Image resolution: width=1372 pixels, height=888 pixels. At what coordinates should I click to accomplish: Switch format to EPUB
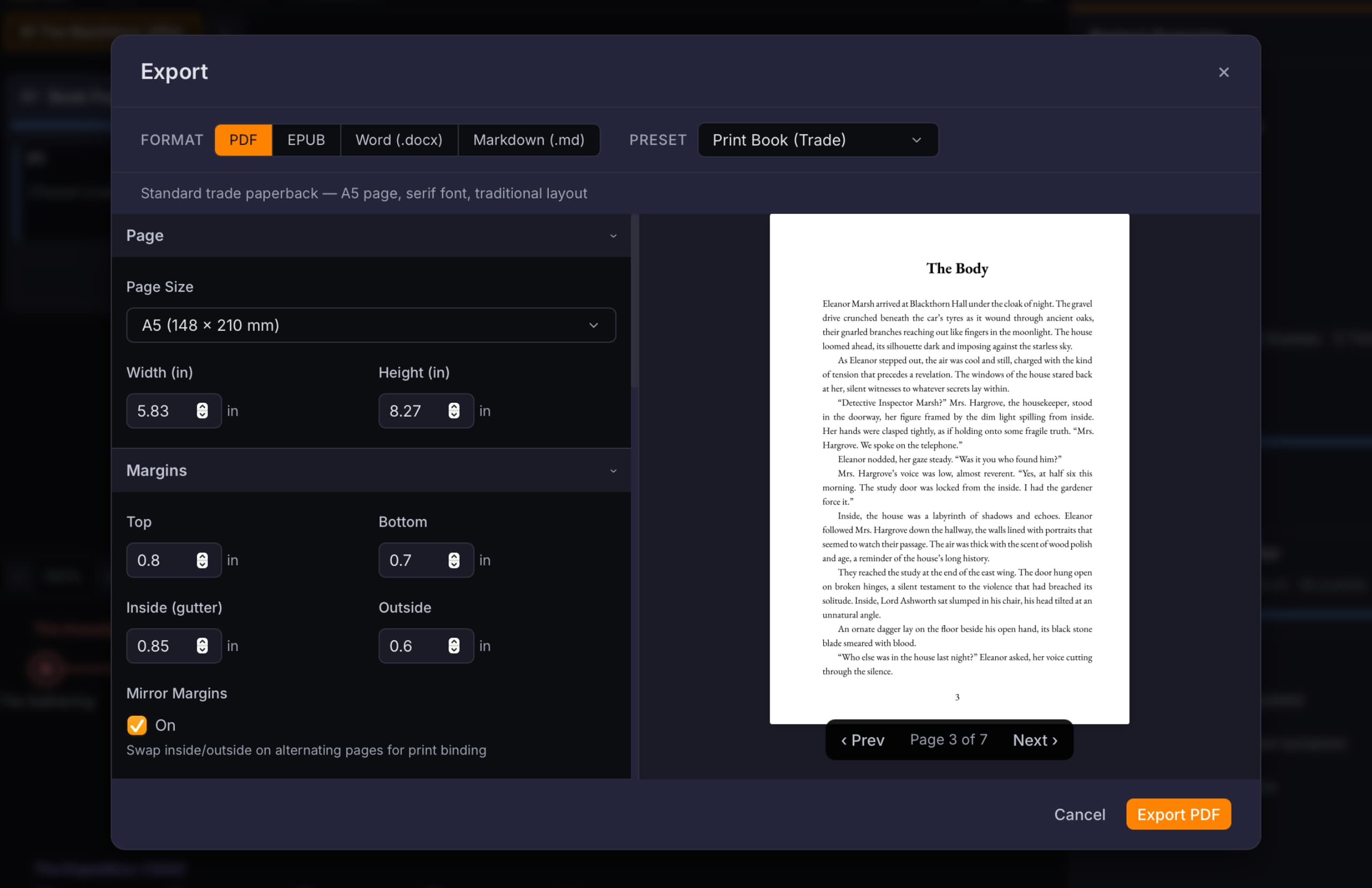pyautogui.click(x=306, y=139)
